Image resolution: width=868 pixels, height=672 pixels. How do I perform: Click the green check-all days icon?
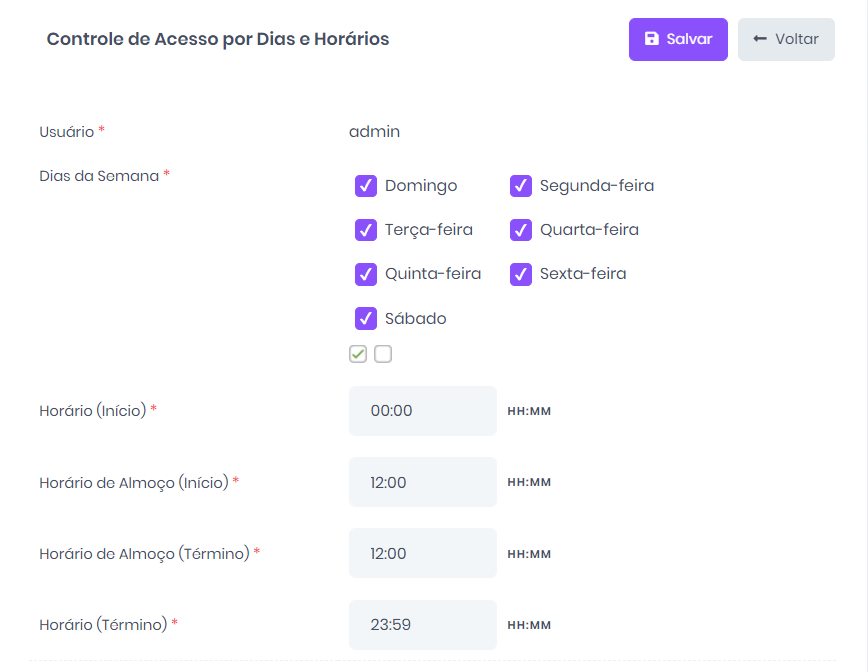tap(358, 354)
